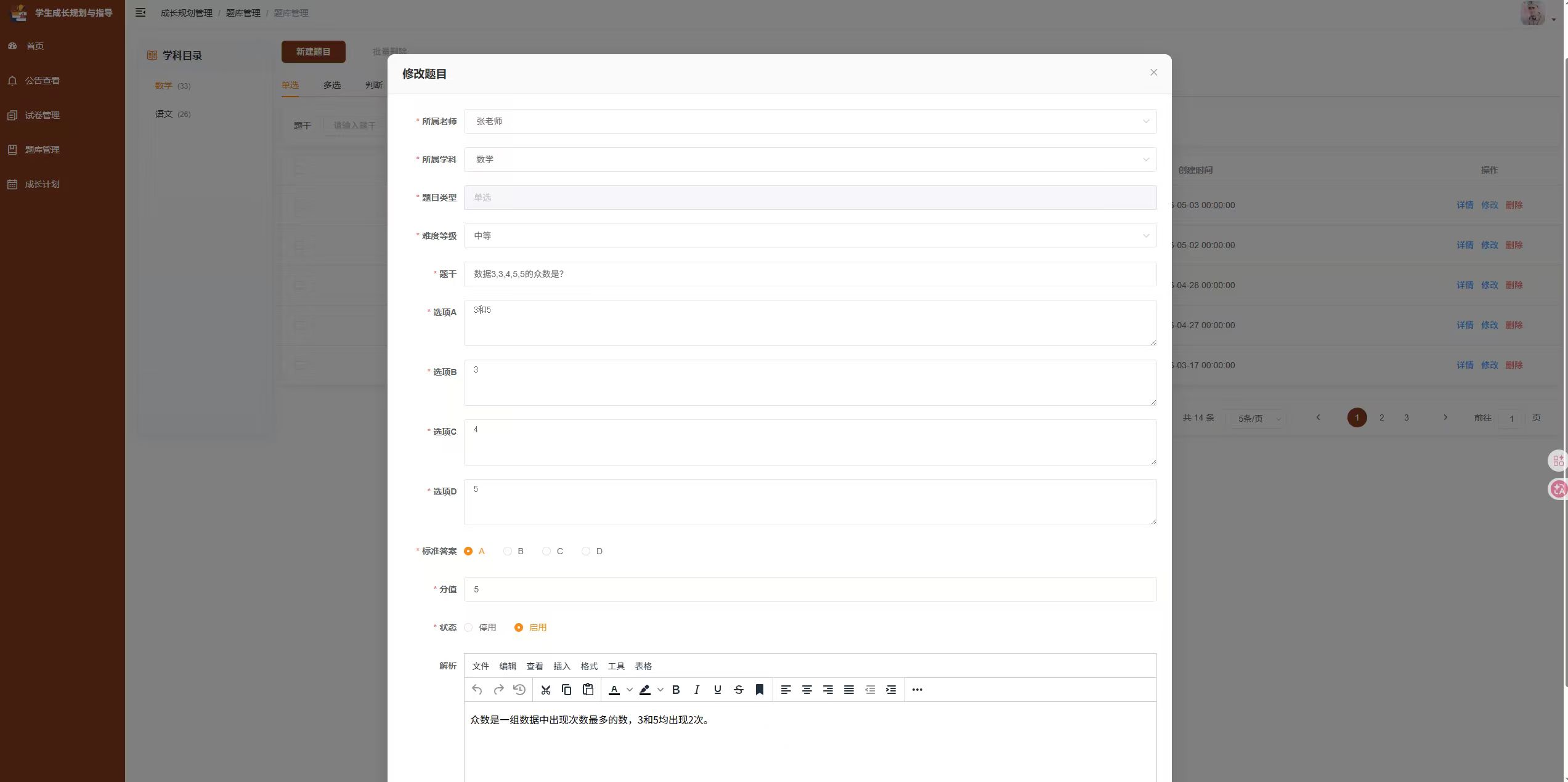Open 编辑 menu in editor

(x=508, y=666)
